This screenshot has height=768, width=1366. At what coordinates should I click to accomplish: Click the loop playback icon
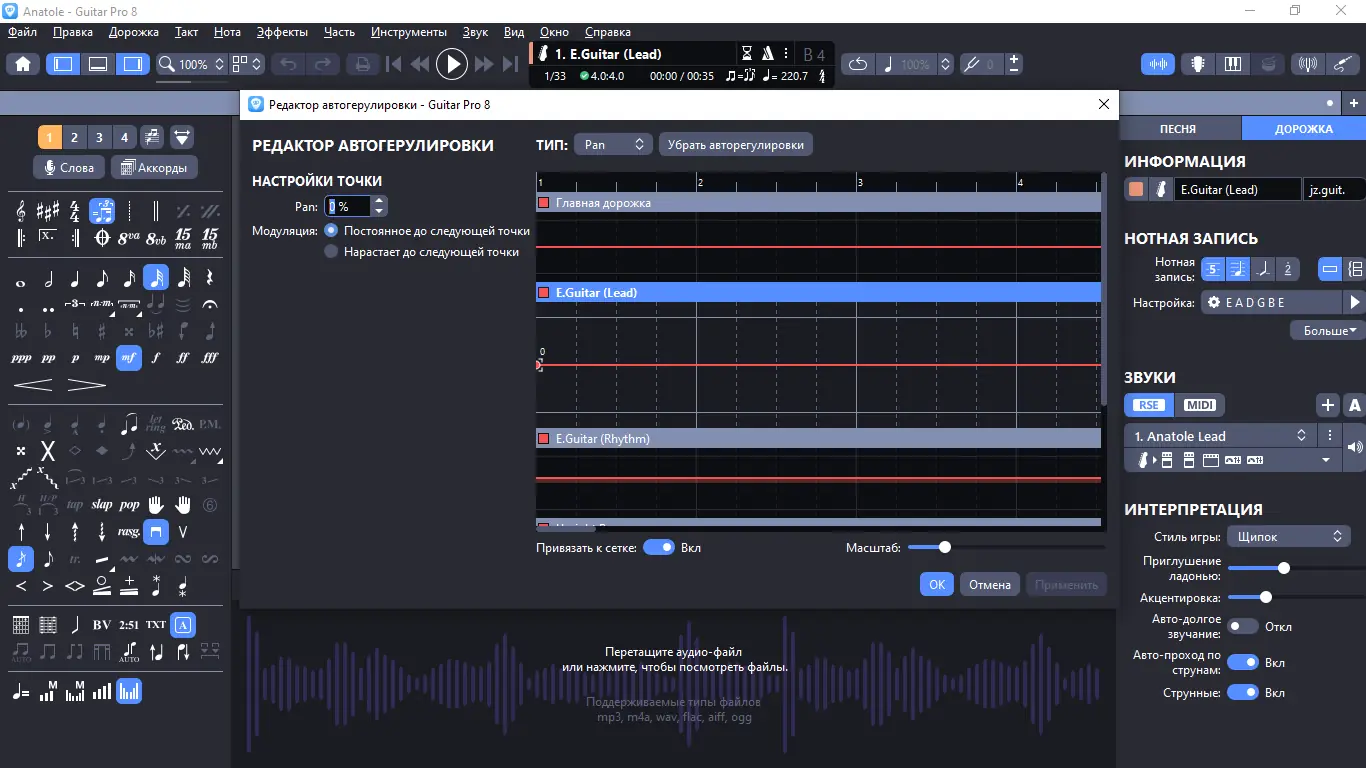click(x=858, y=64)
